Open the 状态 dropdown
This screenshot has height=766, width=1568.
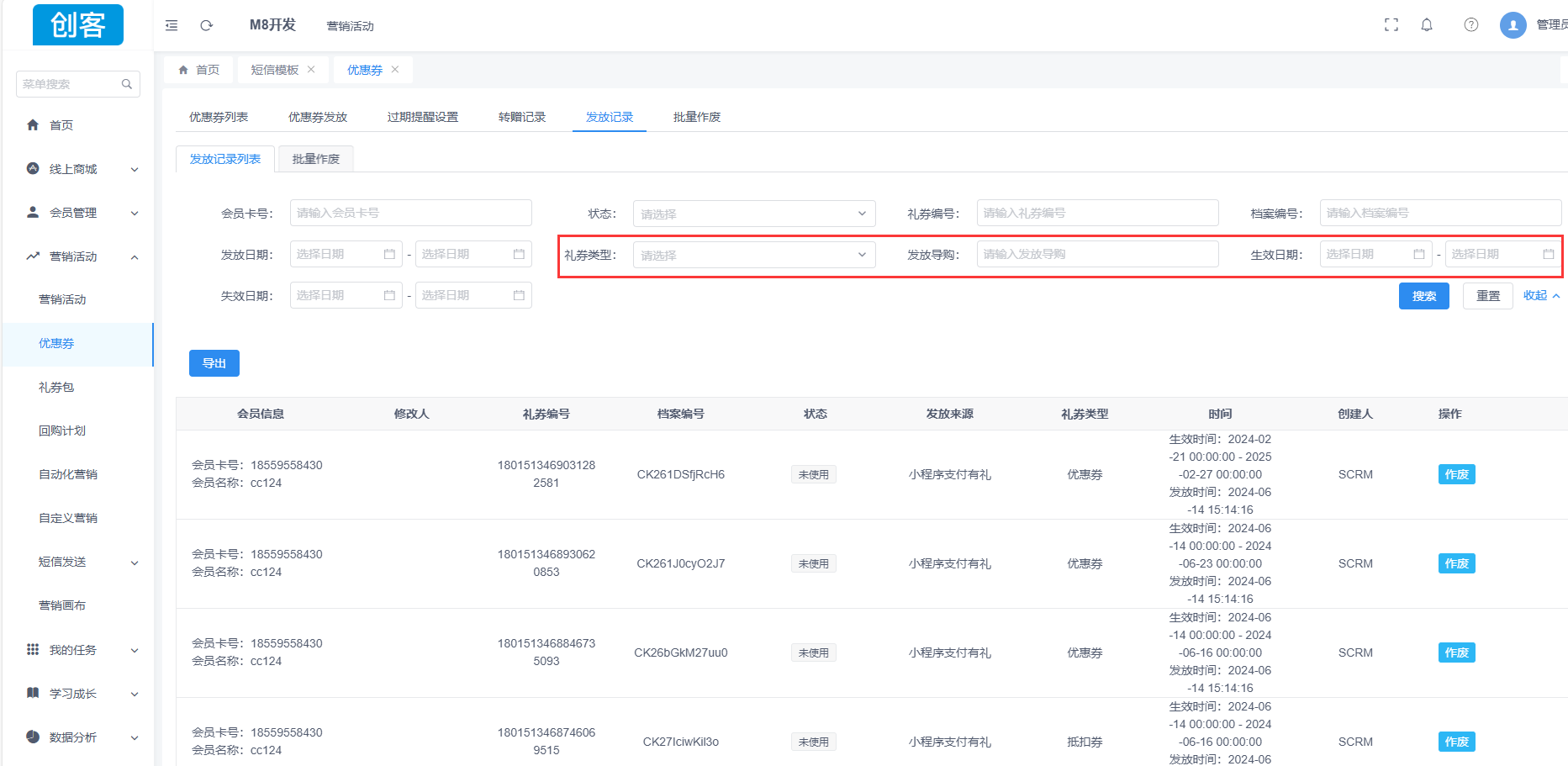click(x=753, y=214)
